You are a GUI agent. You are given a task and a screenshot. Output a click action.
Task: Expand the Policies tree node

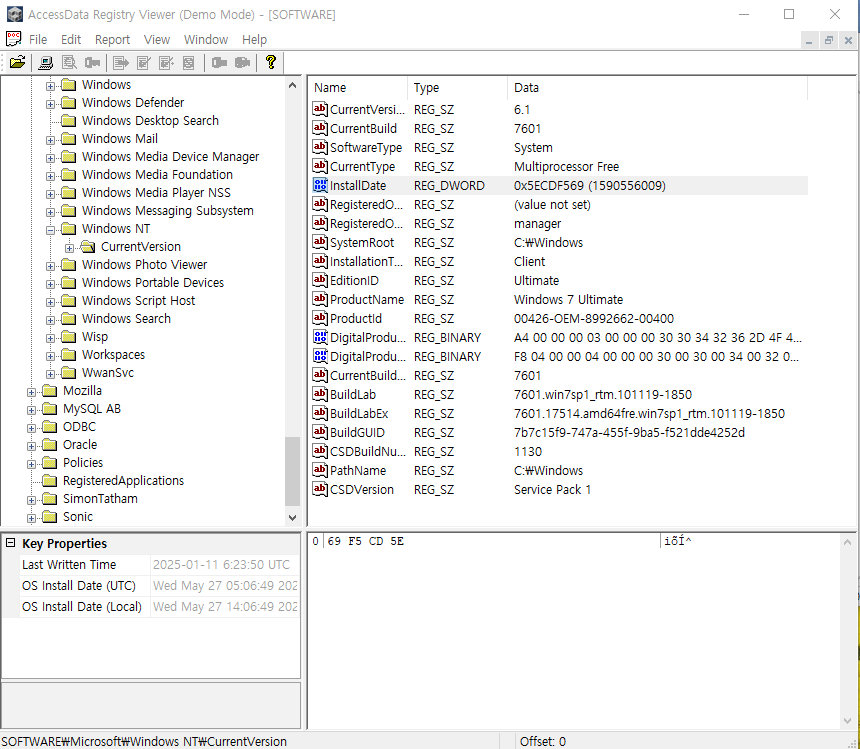pyautogui.click(x=31, y=464)
